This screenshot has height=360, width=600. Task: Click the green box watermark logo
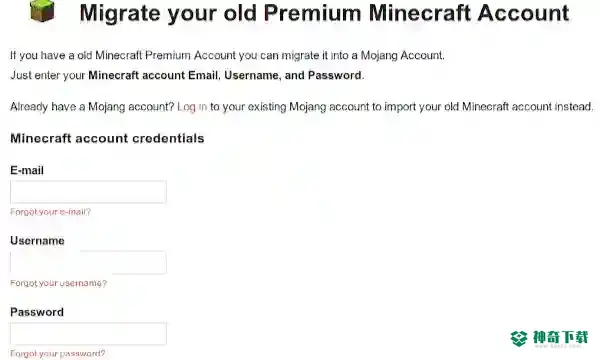pos(519,338)
